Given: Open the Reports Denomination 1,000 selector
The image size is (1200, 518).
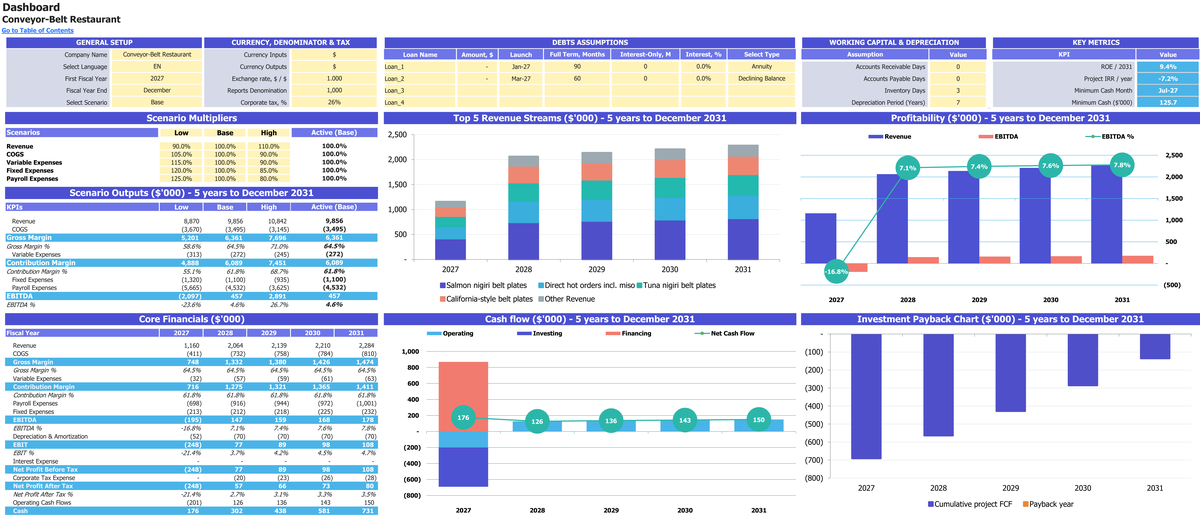Looking at the screenshot, I should point(334,90).
